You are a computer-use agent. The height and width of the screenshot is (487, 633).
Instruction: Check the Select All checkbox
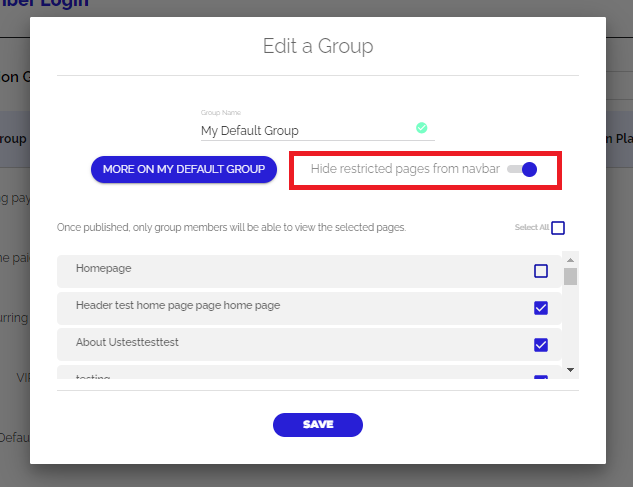[558, 228]
